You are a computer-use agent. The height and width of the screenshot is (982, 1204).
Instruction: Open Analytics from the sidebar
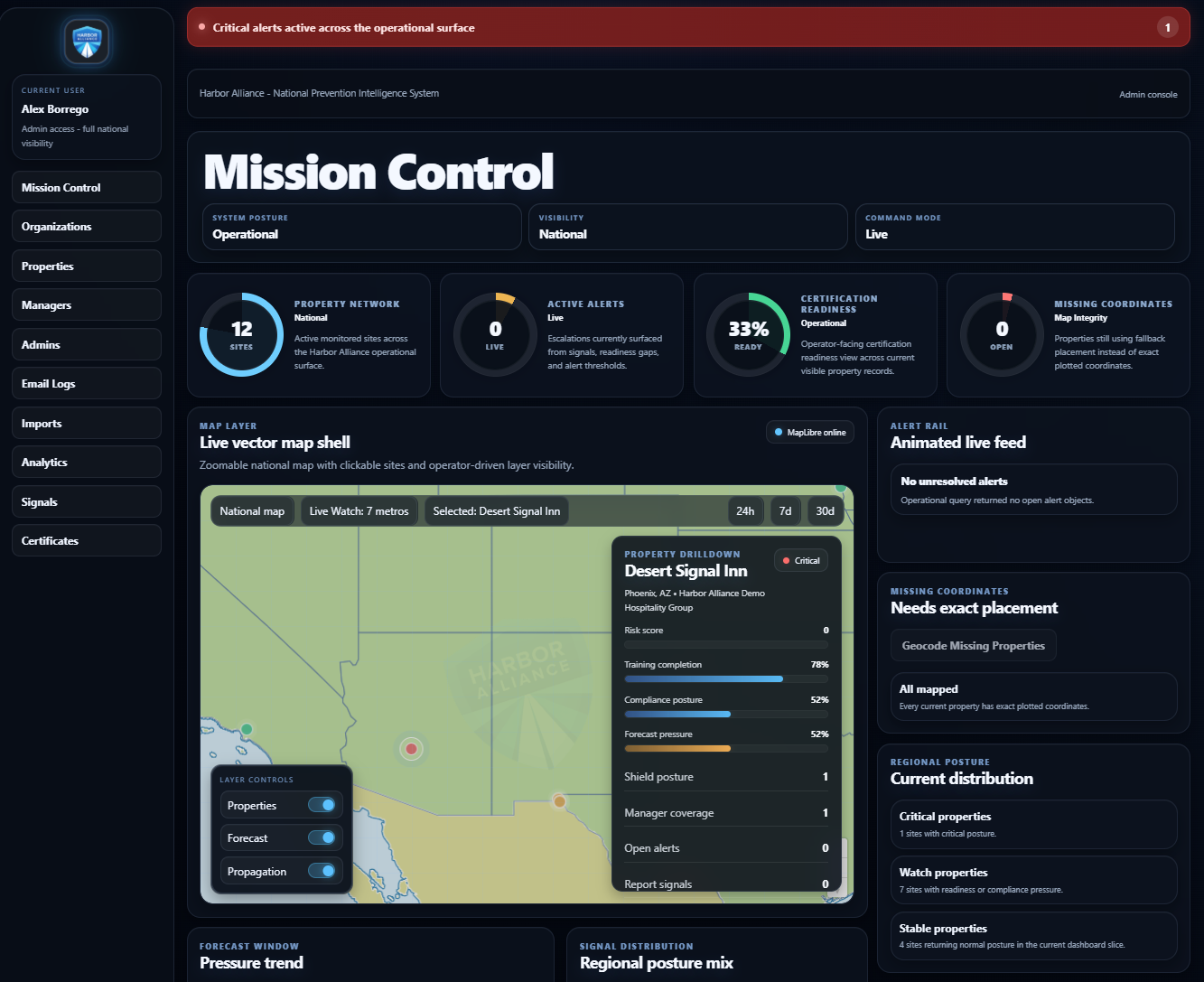(x=86, y=462)
